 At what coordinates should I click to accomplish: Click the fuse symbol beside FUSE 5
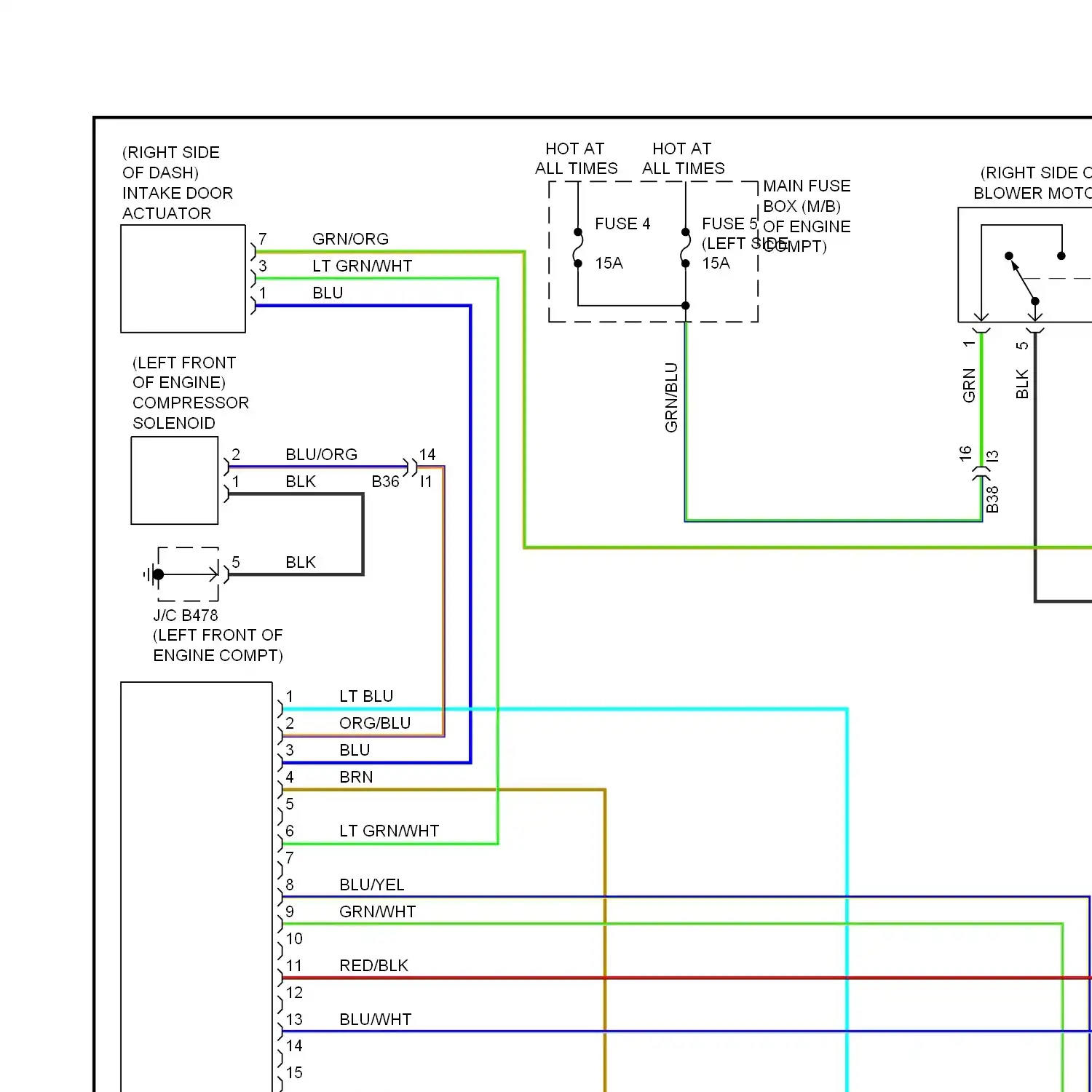tap(685, 248)
